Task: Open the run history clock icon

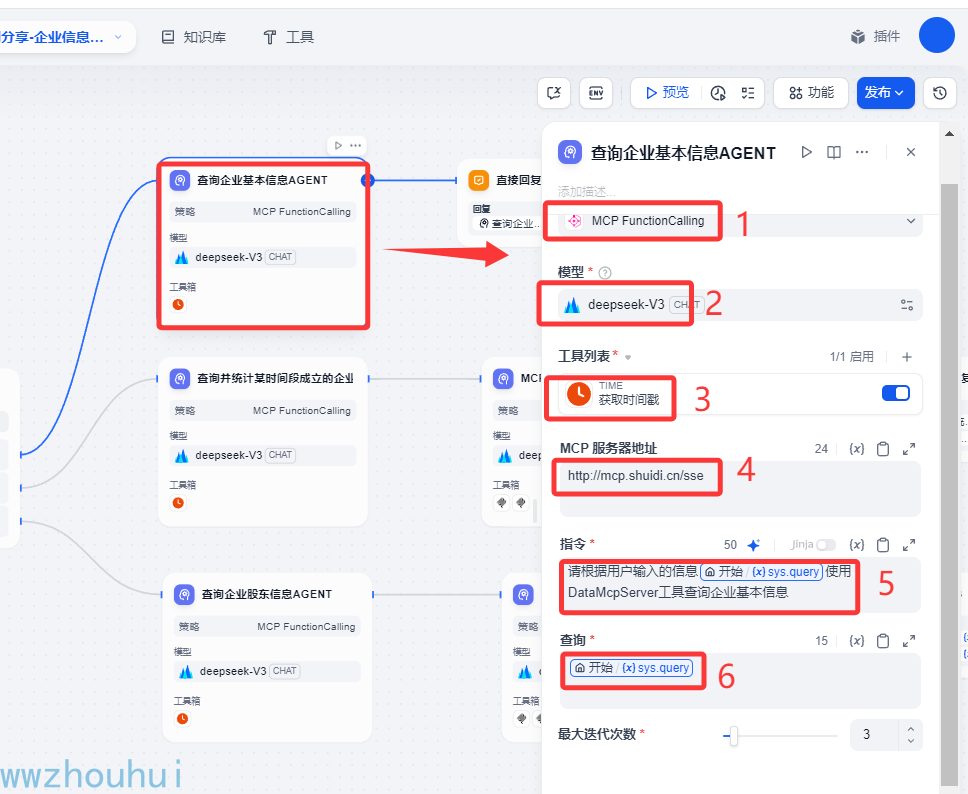Action: point(718,93)
